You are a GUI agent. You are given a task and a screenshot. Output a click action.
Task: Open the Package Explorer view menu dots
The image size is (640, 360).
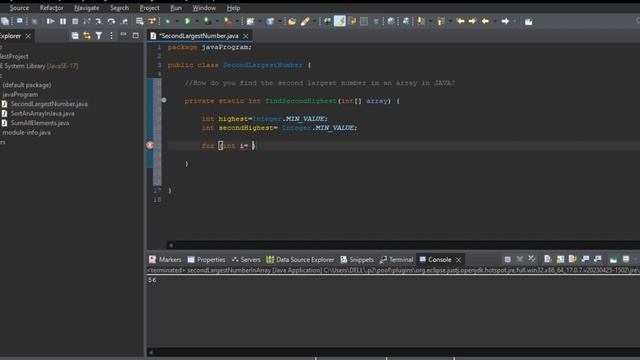(111, 36)
